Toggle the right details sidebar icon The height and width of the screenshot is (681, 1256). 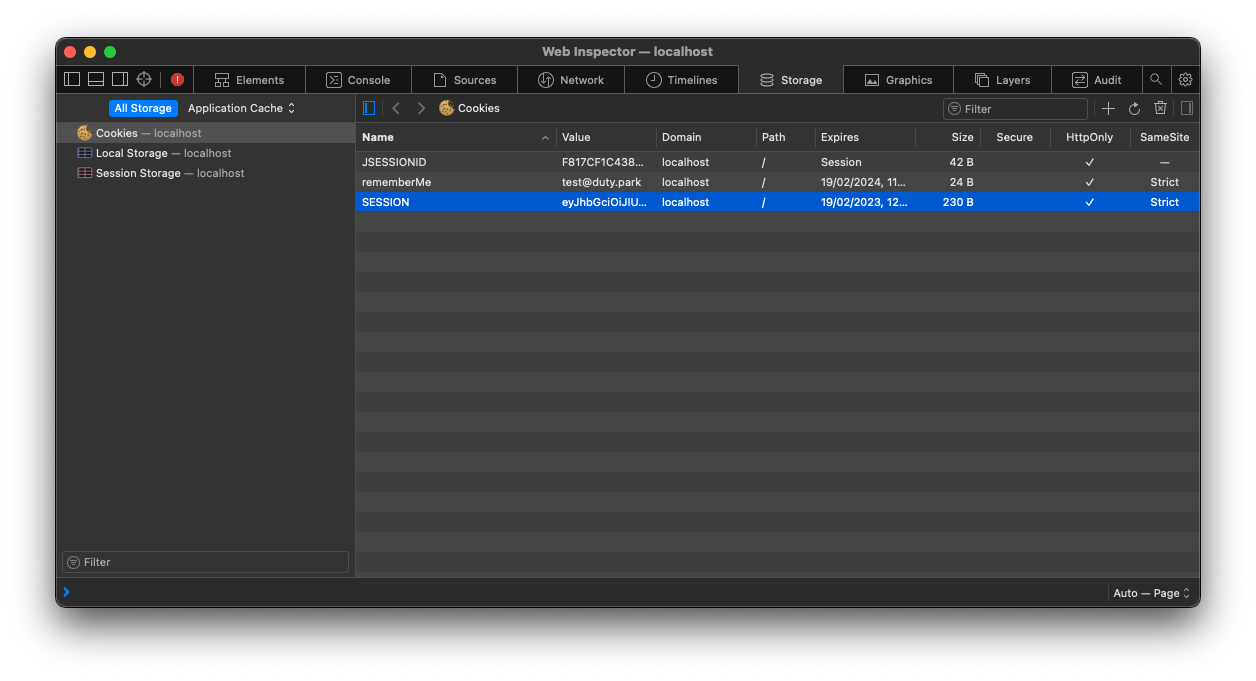[1187, 108]
